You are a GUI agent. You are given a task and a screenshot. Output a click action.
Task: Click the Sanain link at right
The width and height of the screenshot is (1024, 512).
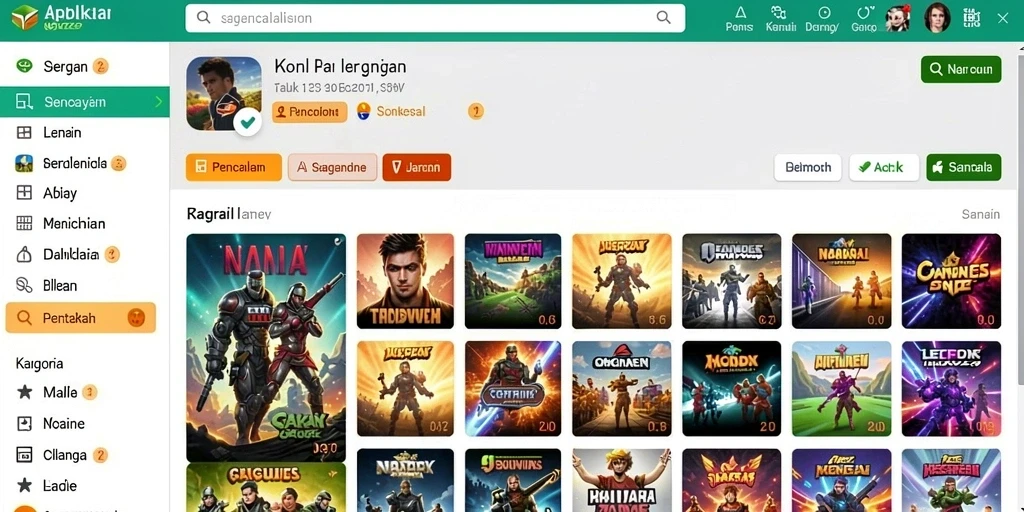[980, 214]
